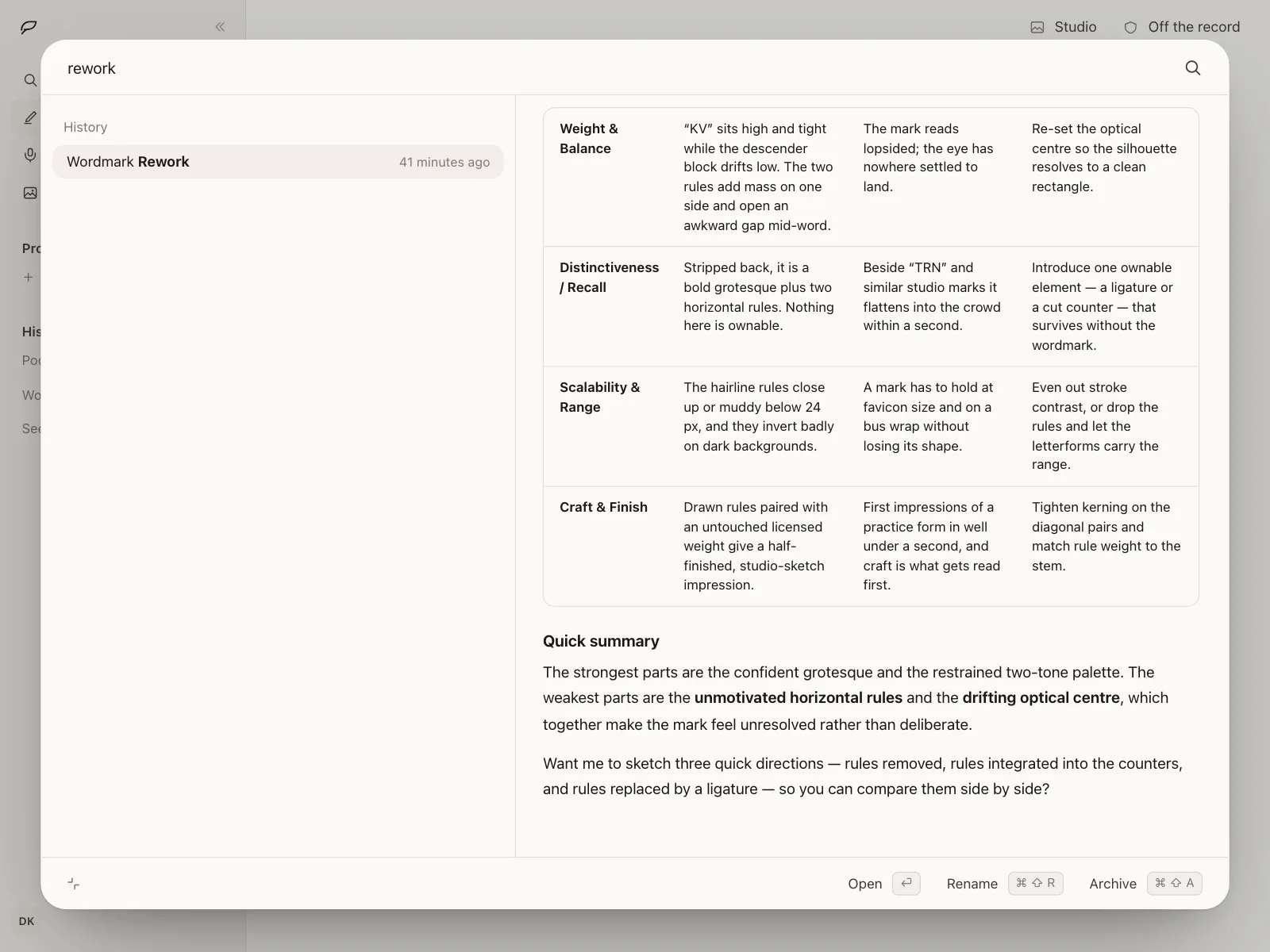Viewport: 1270px width, 952px height.
Task: Click the bold 'unmotivated horizontal rules' text
Action: (x=799, y=698)
